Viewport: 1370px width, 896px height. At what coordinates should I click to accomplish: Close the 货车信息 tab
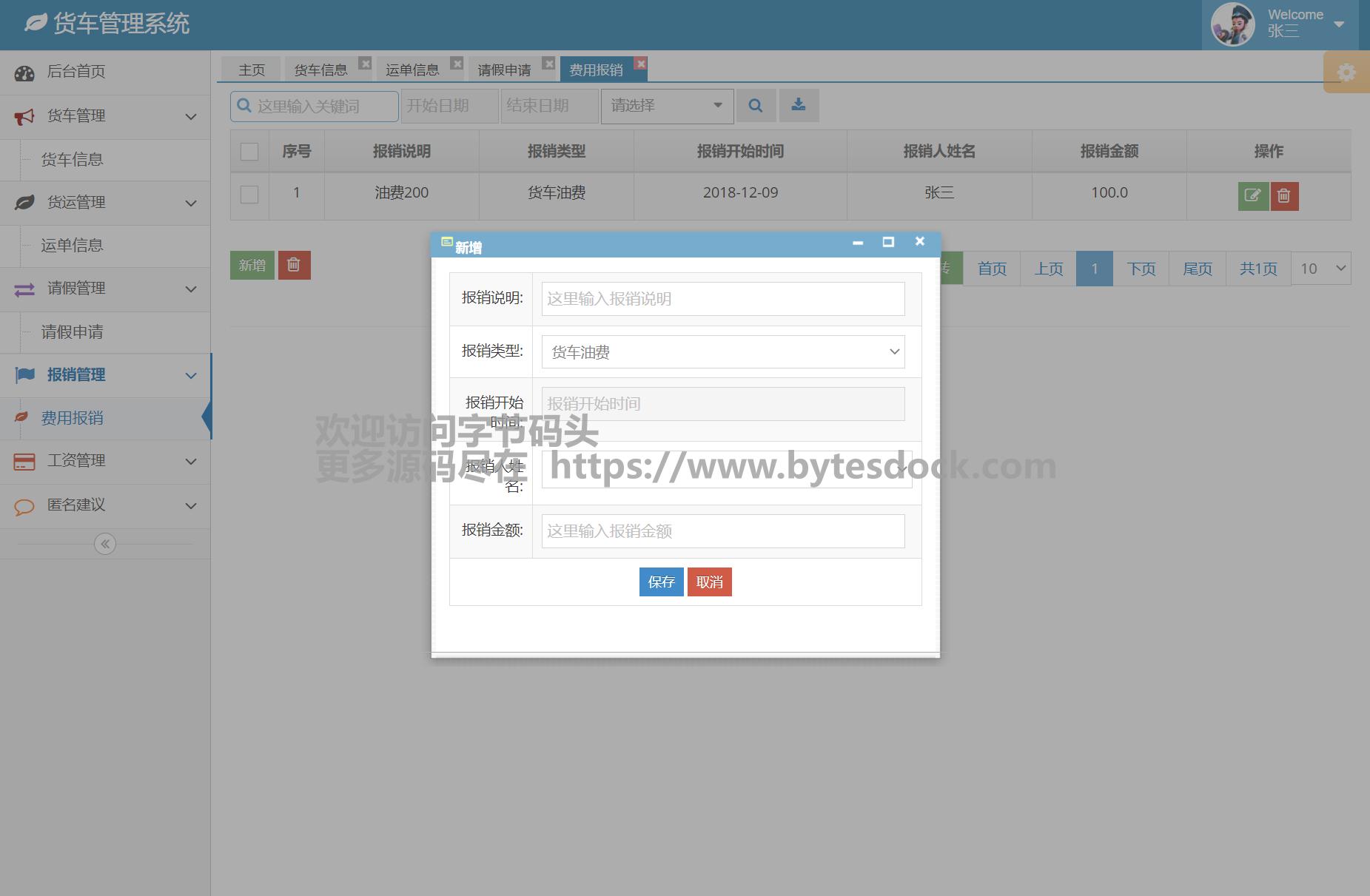tap(365, 64)
